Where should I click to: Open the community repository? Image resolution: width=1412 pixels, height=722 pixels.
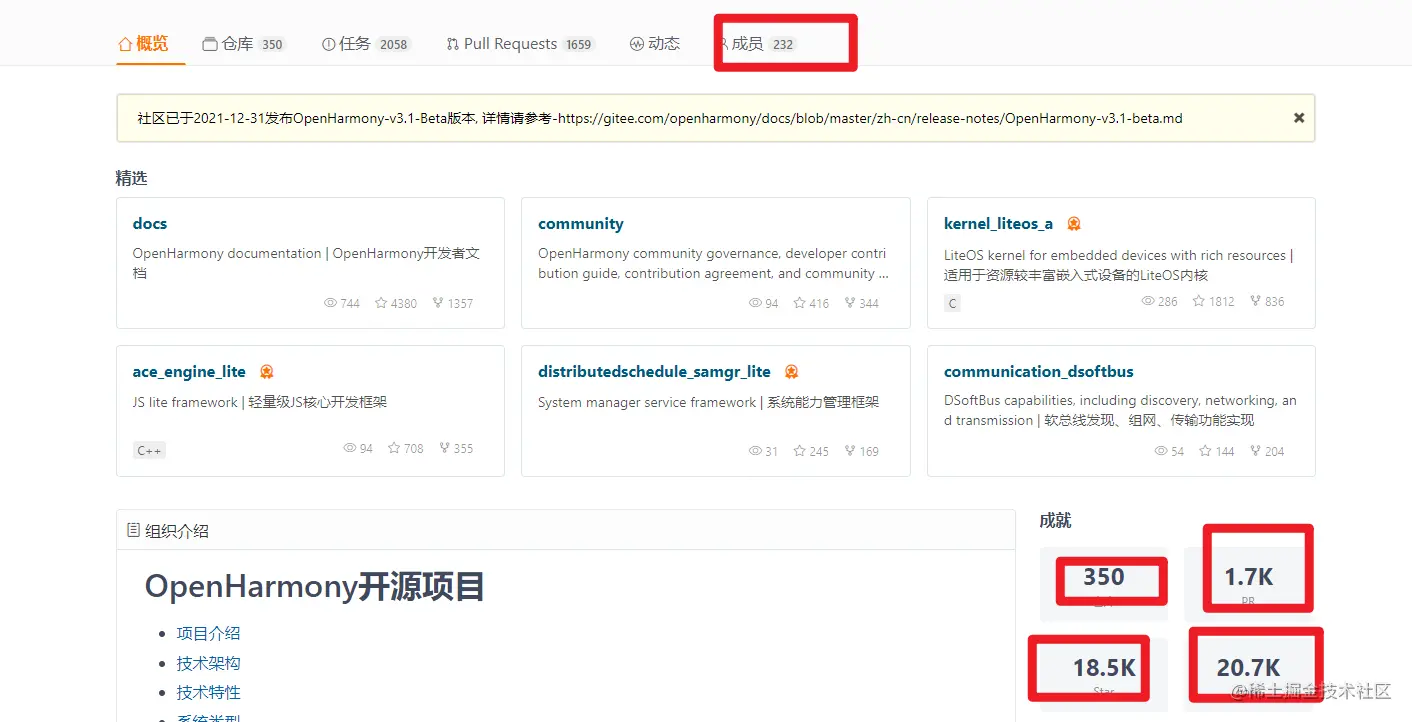click(581, 224)
